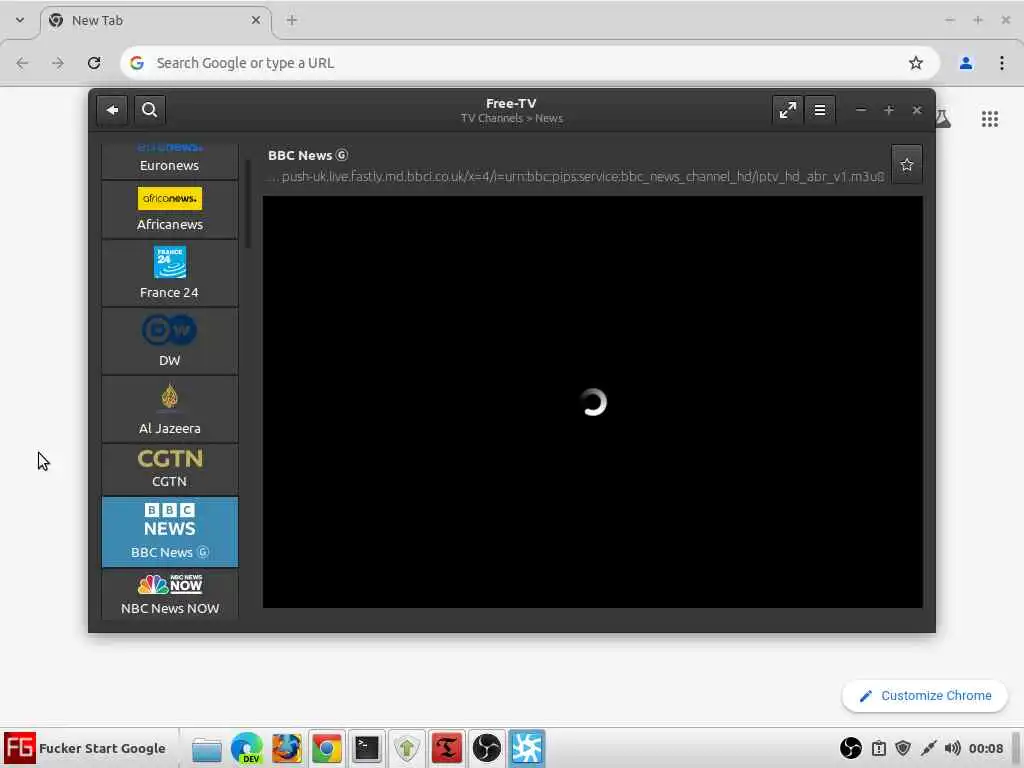Click the clock showing 00:08
This screenshot has width=1024, height=768.
tap(985, 748)
